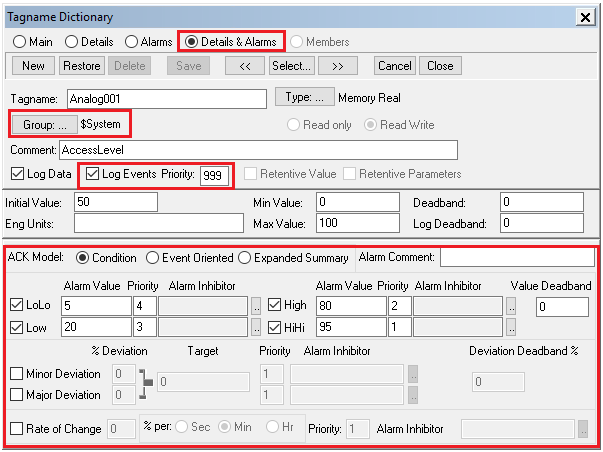Click the Cancel button

(x=395, y=66)
